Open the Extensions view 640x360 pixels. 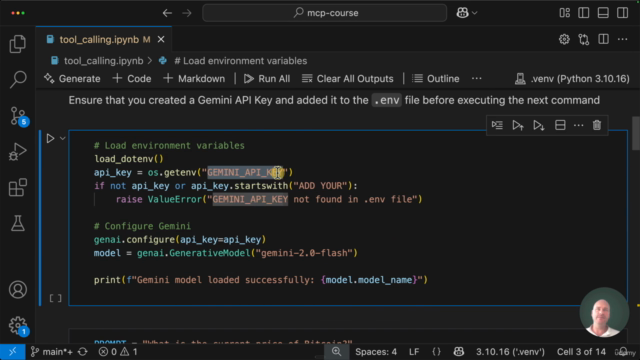point(18,187)
